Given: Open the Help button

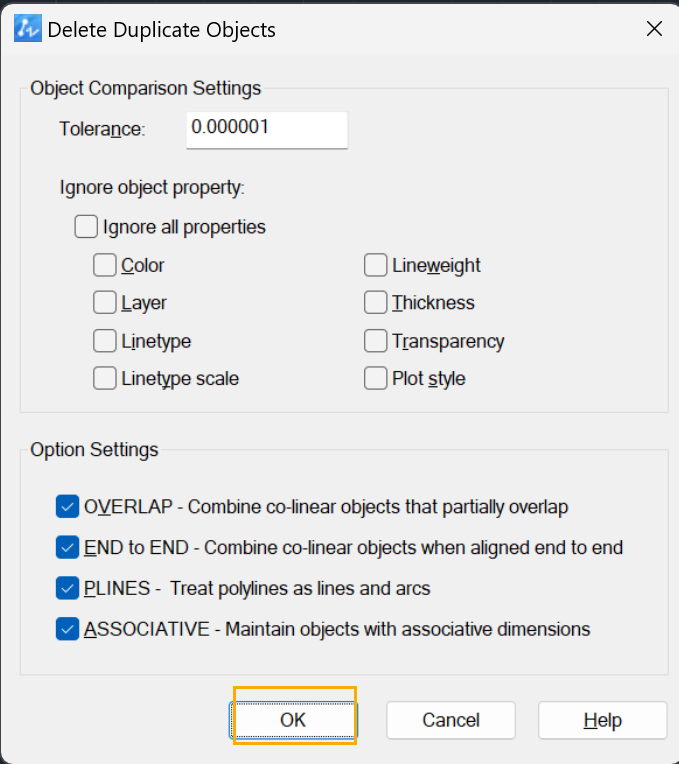Looking at the screenshot, I should click(603, 720).
